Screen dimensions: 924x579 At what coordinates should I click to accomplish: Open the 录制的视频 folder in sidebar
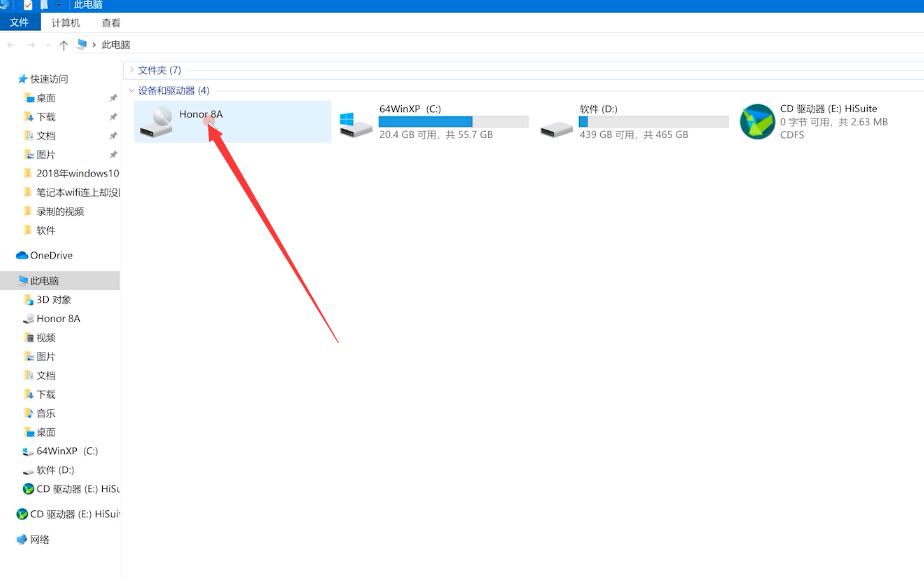(54, 211)
